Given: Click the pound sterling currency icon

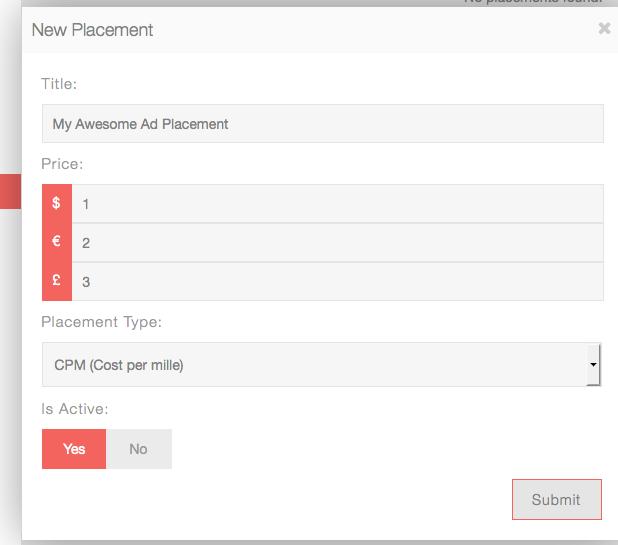Looking at the screenshot, I should (x=56, y=281).
